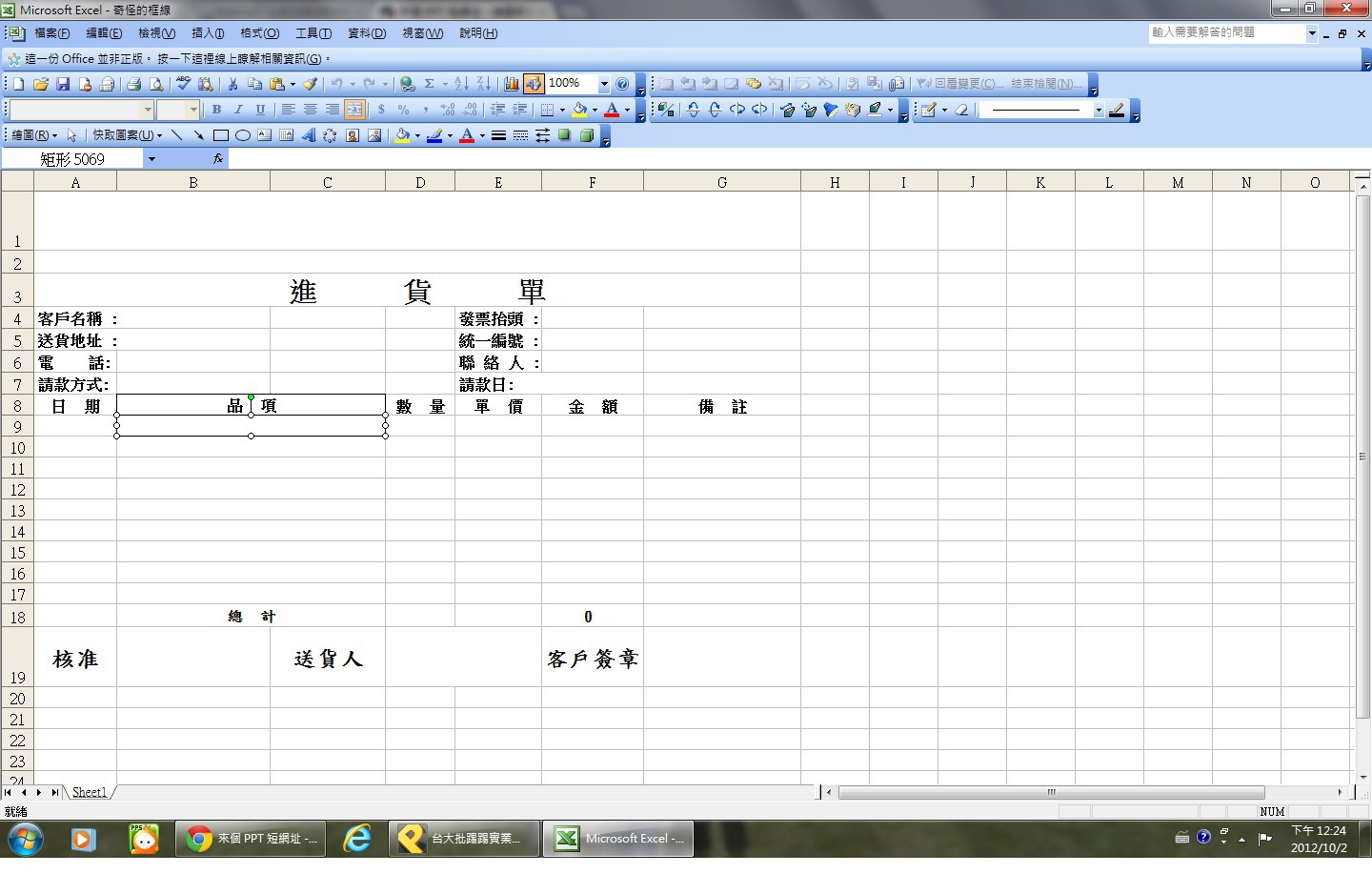Toggle Align Left
Image resolution: width=1372 pixels, height=894 pixels.
[x=288, y=110]
